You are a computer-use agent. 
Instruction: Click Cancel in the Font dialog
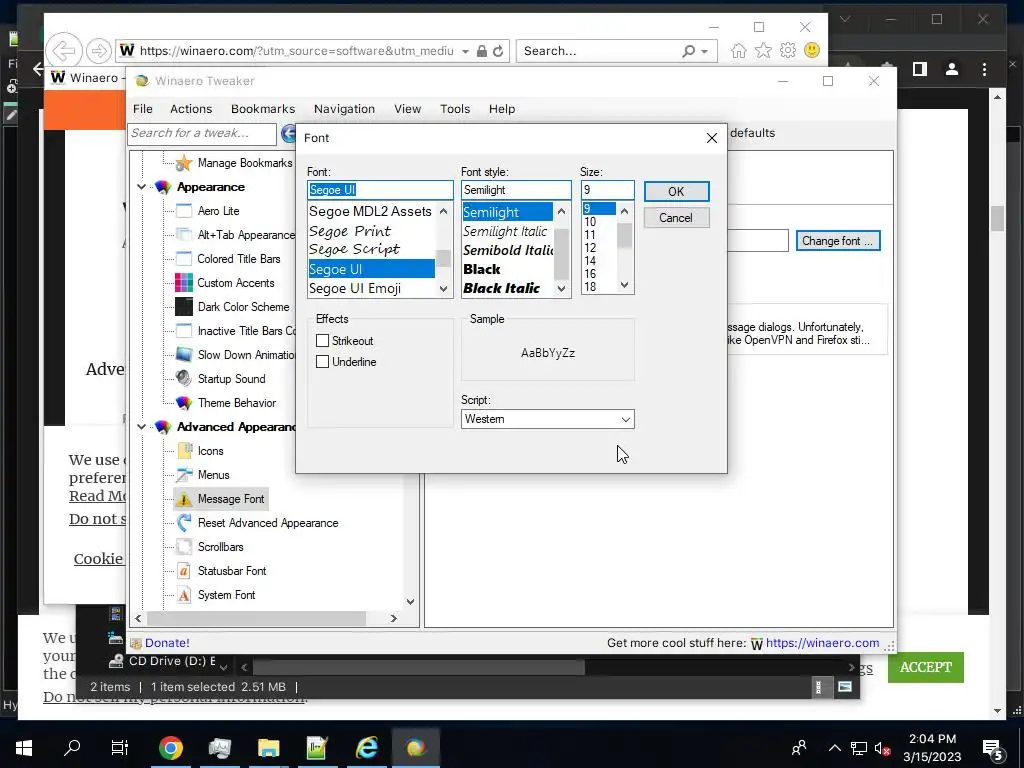(676, 218)
